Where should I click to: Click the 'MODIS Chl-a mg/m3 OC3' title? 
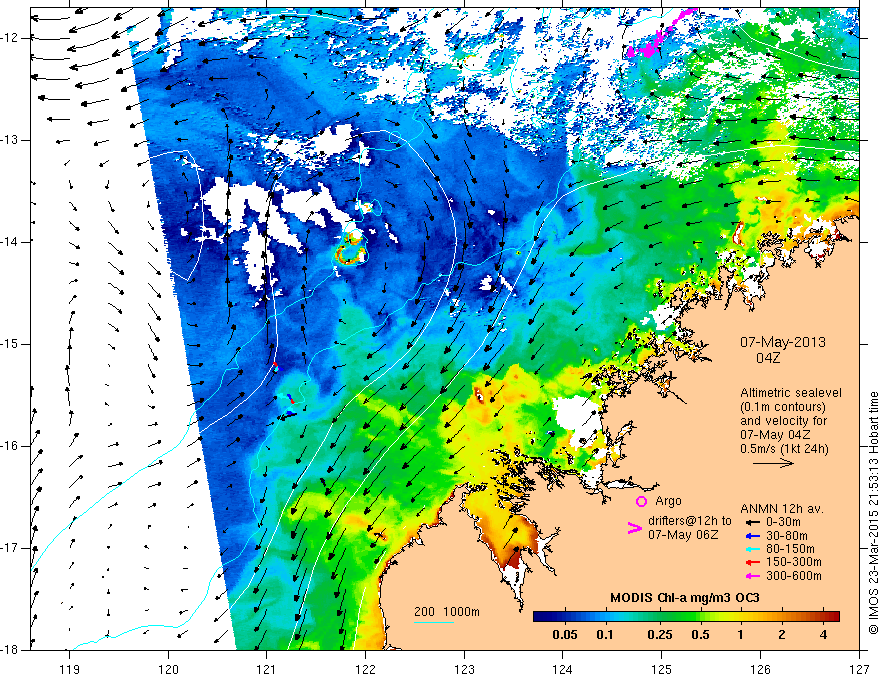(x=685, y=598)
